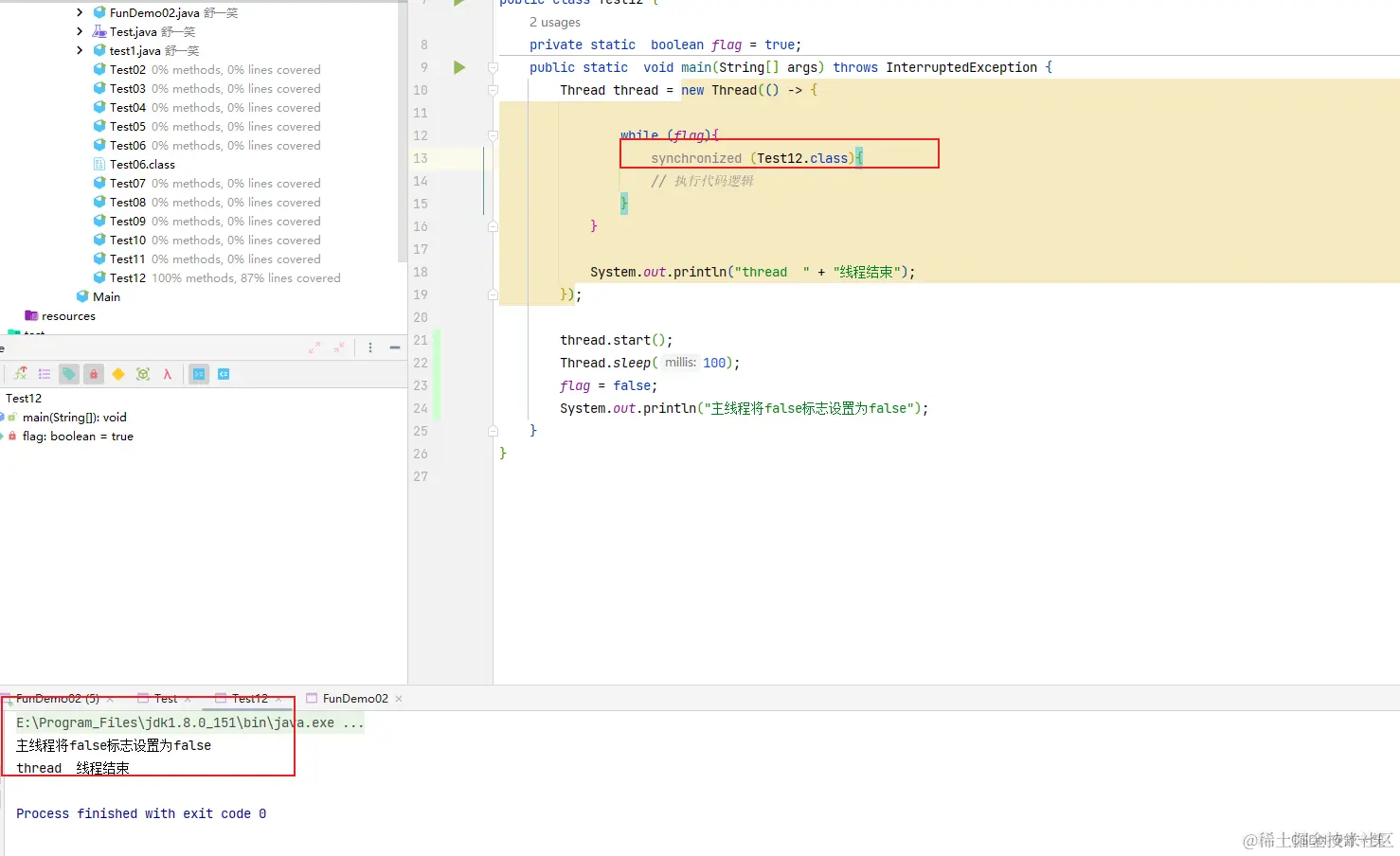Click the println call on line 24
The height and width of the screenshot is (856, 1400).
(744, 408)
